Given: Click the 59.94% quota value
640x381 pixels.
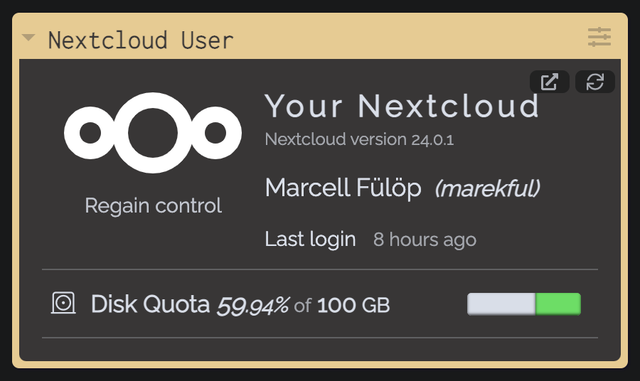Looking at the screenshot, I should pyautogui.click(x=253, y=305).
